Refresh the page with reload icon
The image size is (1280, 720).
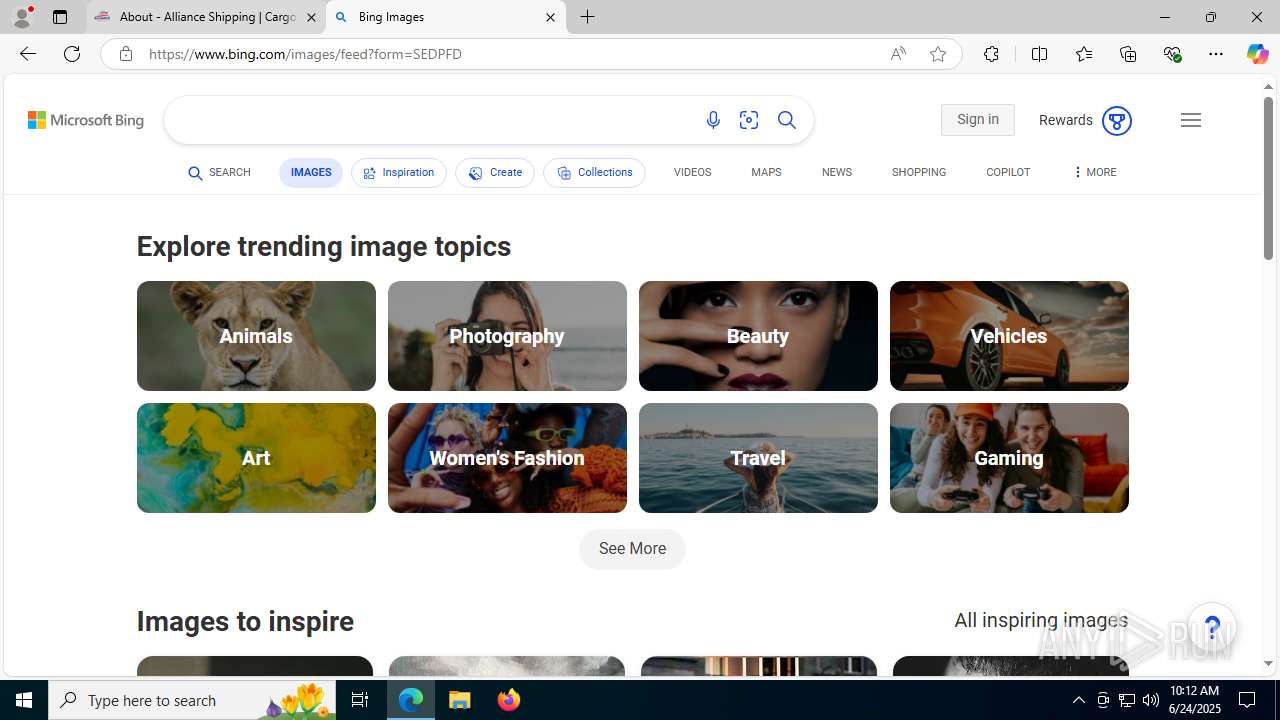point(72,54)
